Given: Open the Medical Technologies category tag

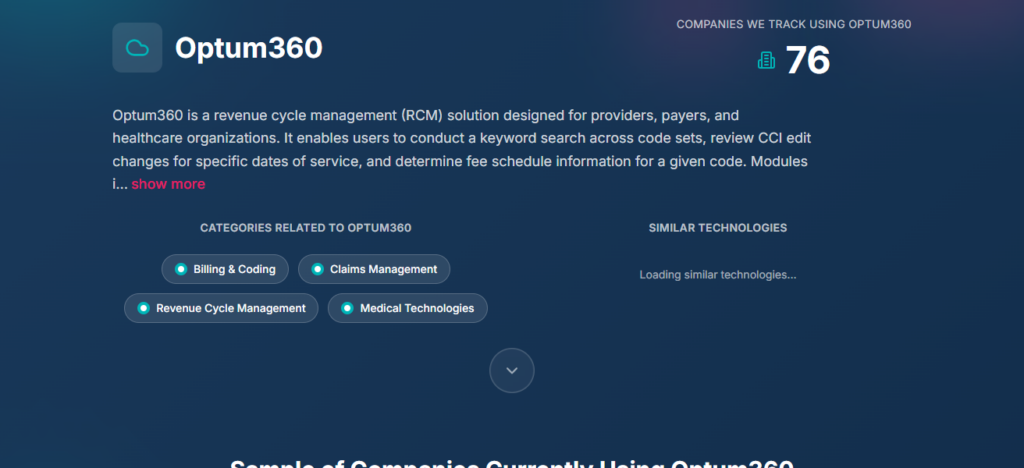Looking at the screenshot, I should pos(408,308).
